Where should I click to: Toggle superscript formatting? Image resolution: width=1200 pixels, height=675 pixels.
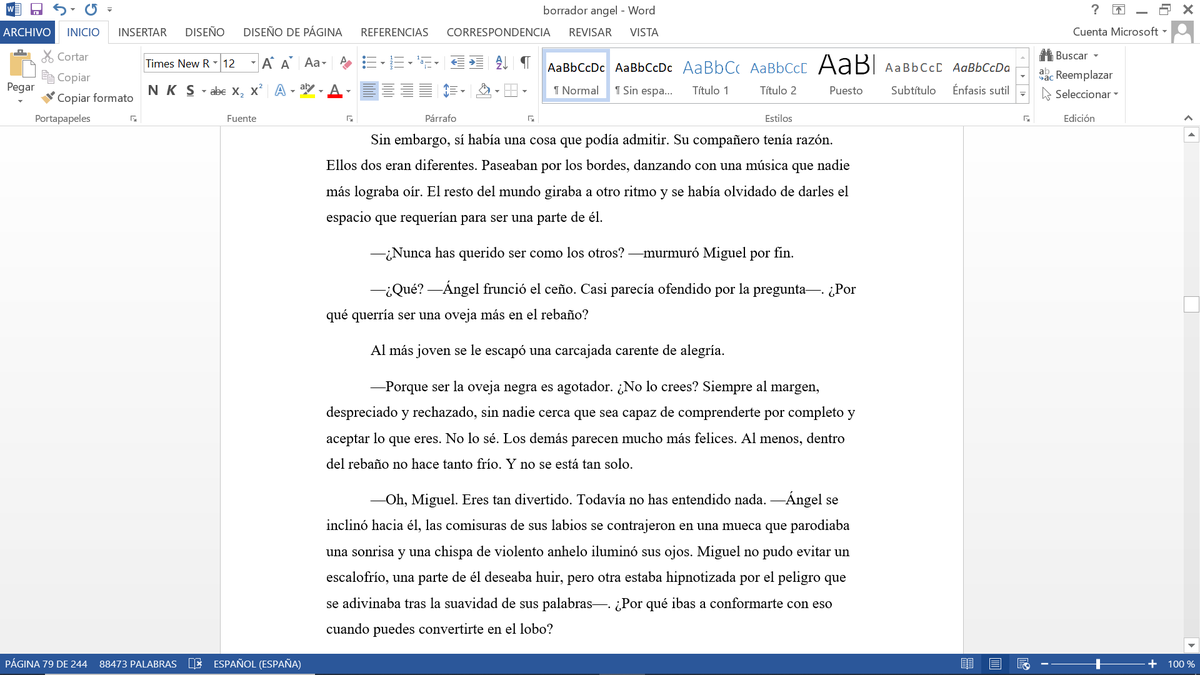pyautogui.click(x=256, y=90)
